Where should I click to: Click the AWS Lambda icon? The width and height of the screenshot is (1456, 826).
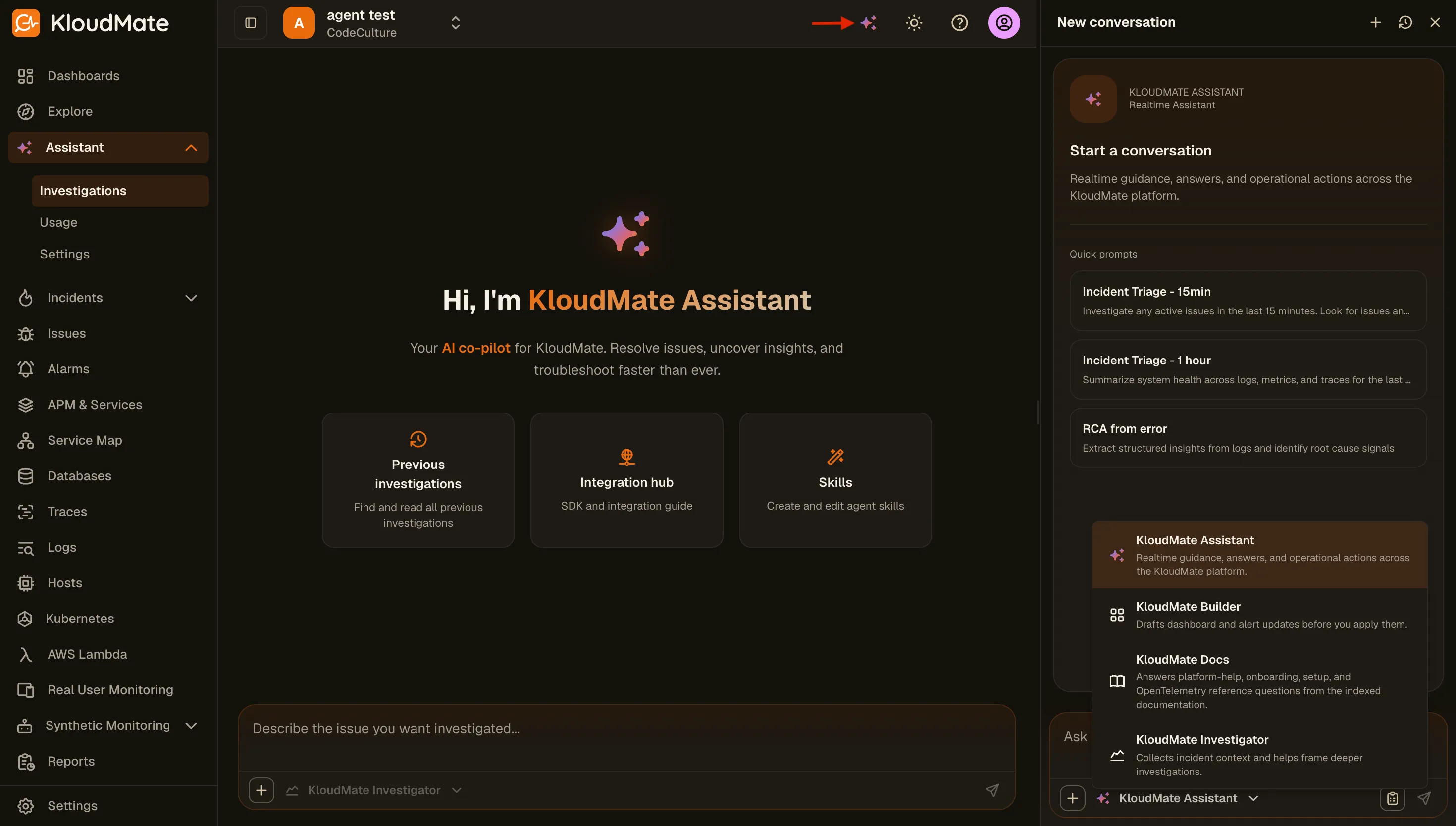(26, 655)
